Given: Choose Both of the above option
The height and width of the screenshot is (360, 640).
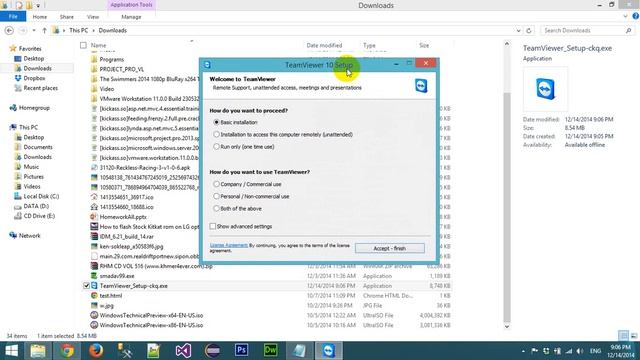Looking at the screenshot, I should click(216, 209).
